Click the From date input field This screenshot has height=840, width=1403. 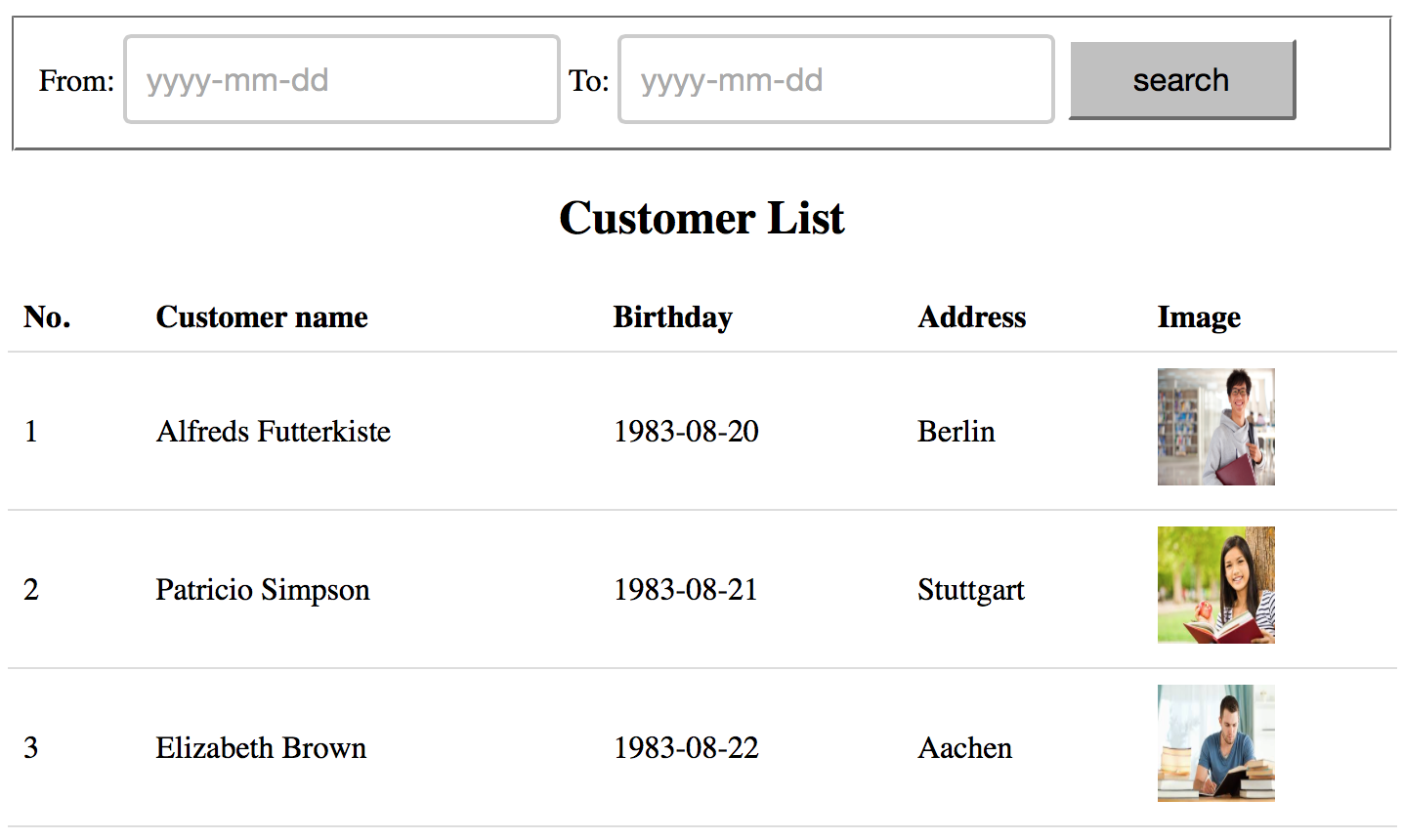(341, 80)
